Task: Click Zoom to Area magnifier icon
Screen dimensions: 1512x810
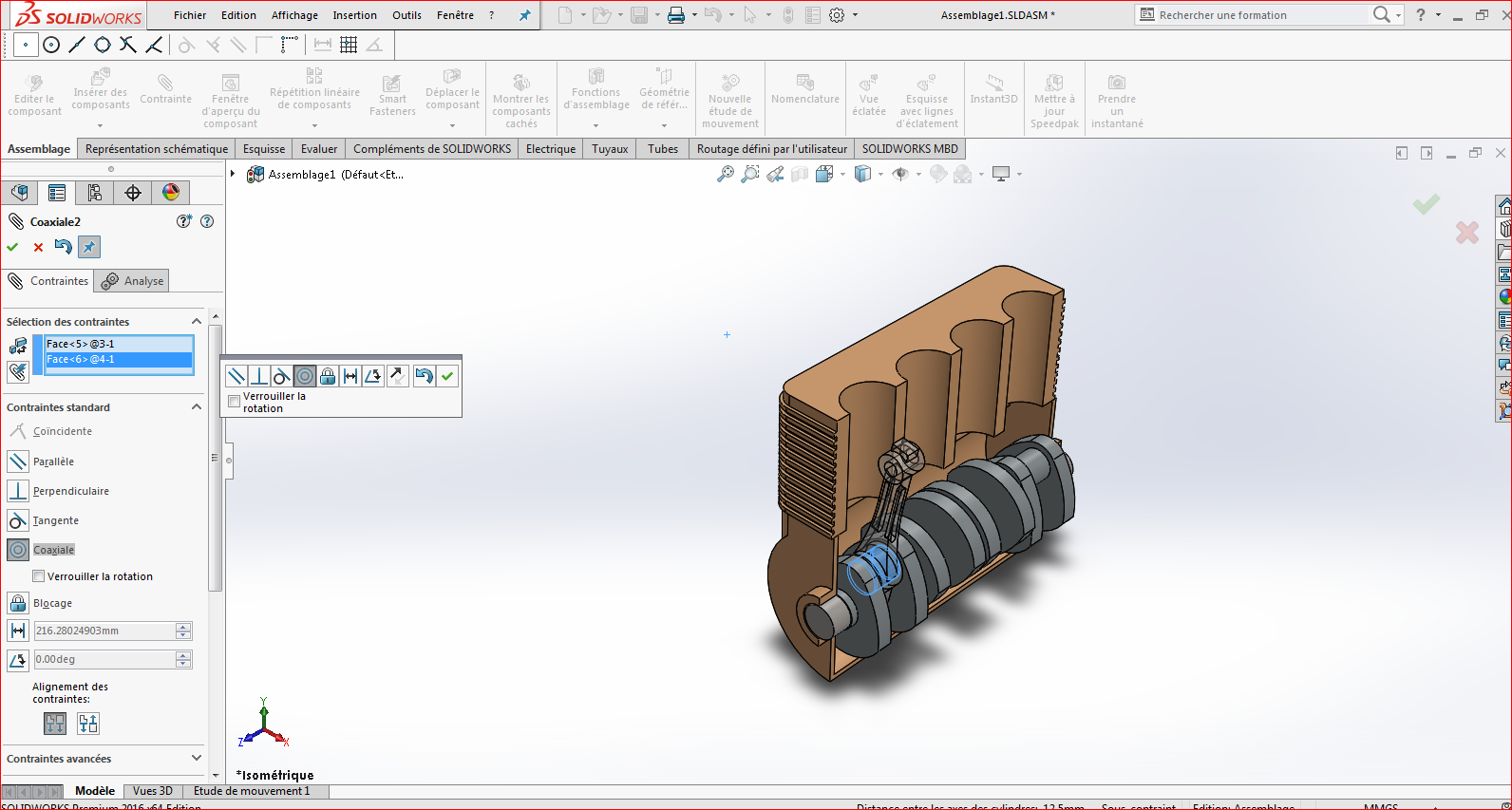Action: click(x=750, y=174)
